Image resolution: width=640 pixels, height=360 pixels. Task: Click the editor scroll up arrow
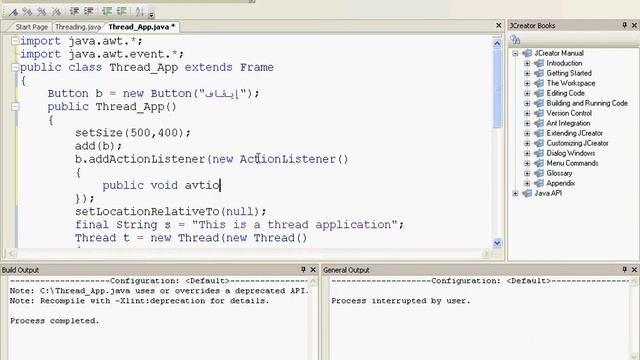pos(497,43)
